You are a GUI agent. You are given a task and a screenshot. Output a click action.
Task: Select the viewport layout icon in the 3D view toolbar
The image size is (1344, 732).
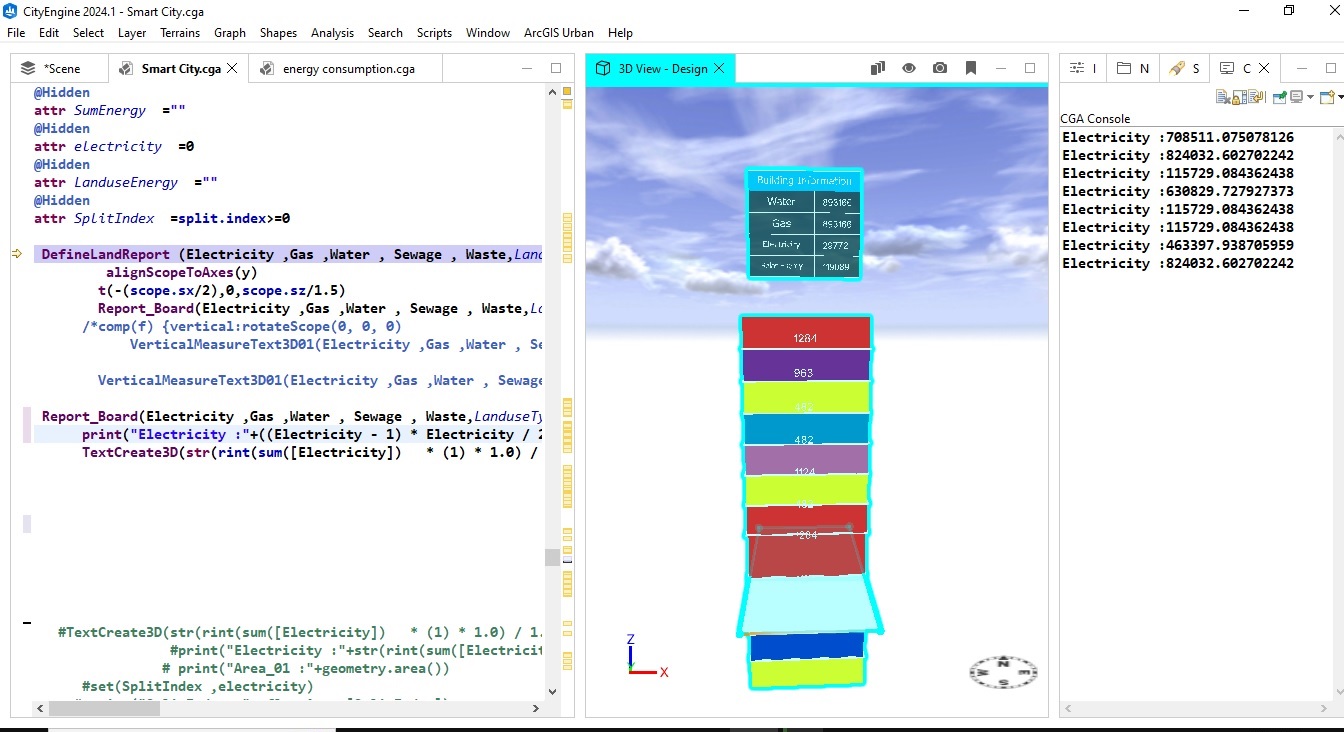877,68
